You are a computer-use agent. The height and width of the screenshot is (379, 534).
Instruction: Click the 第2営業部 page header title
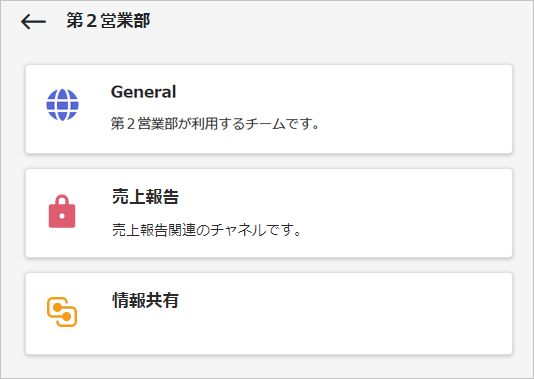coord(108,20)
